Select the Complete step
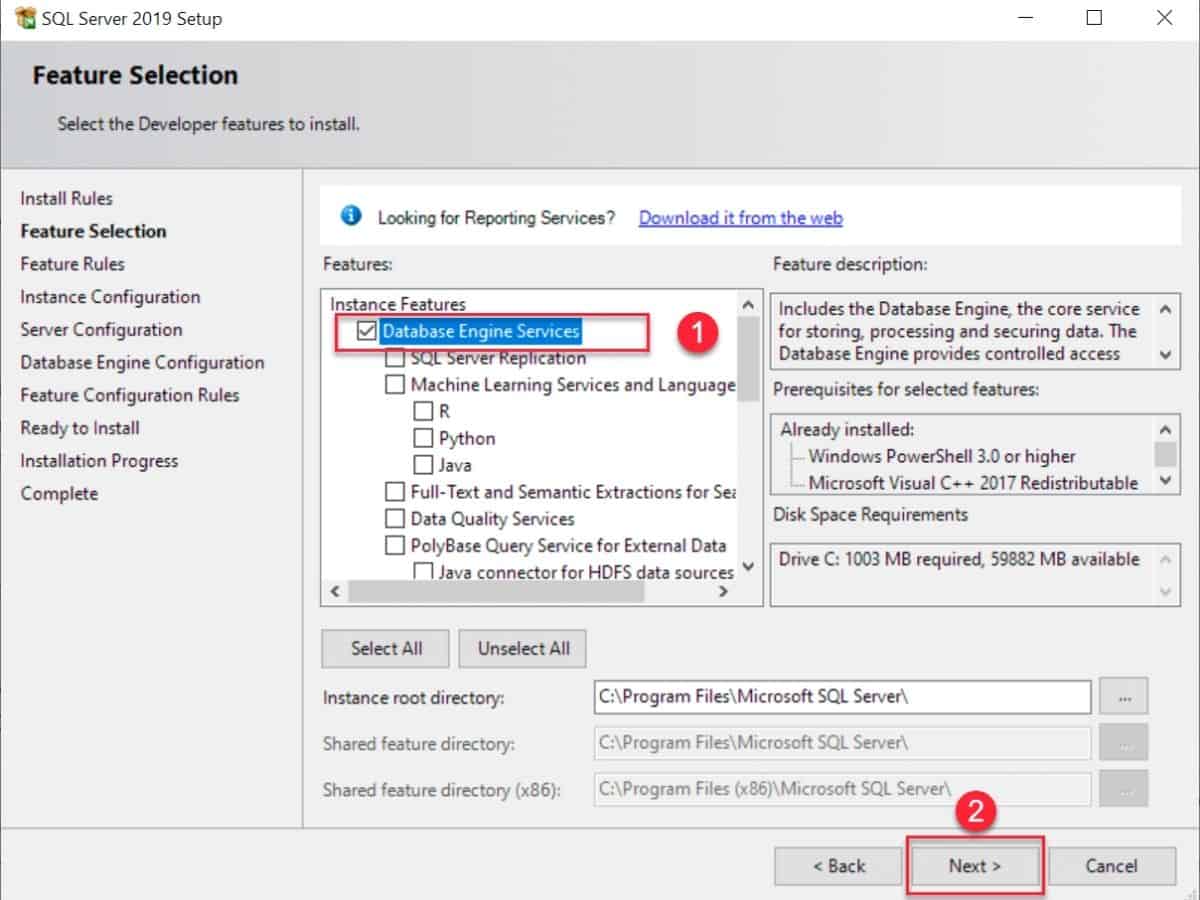The image size is (1200, 900). pos(59,493)
